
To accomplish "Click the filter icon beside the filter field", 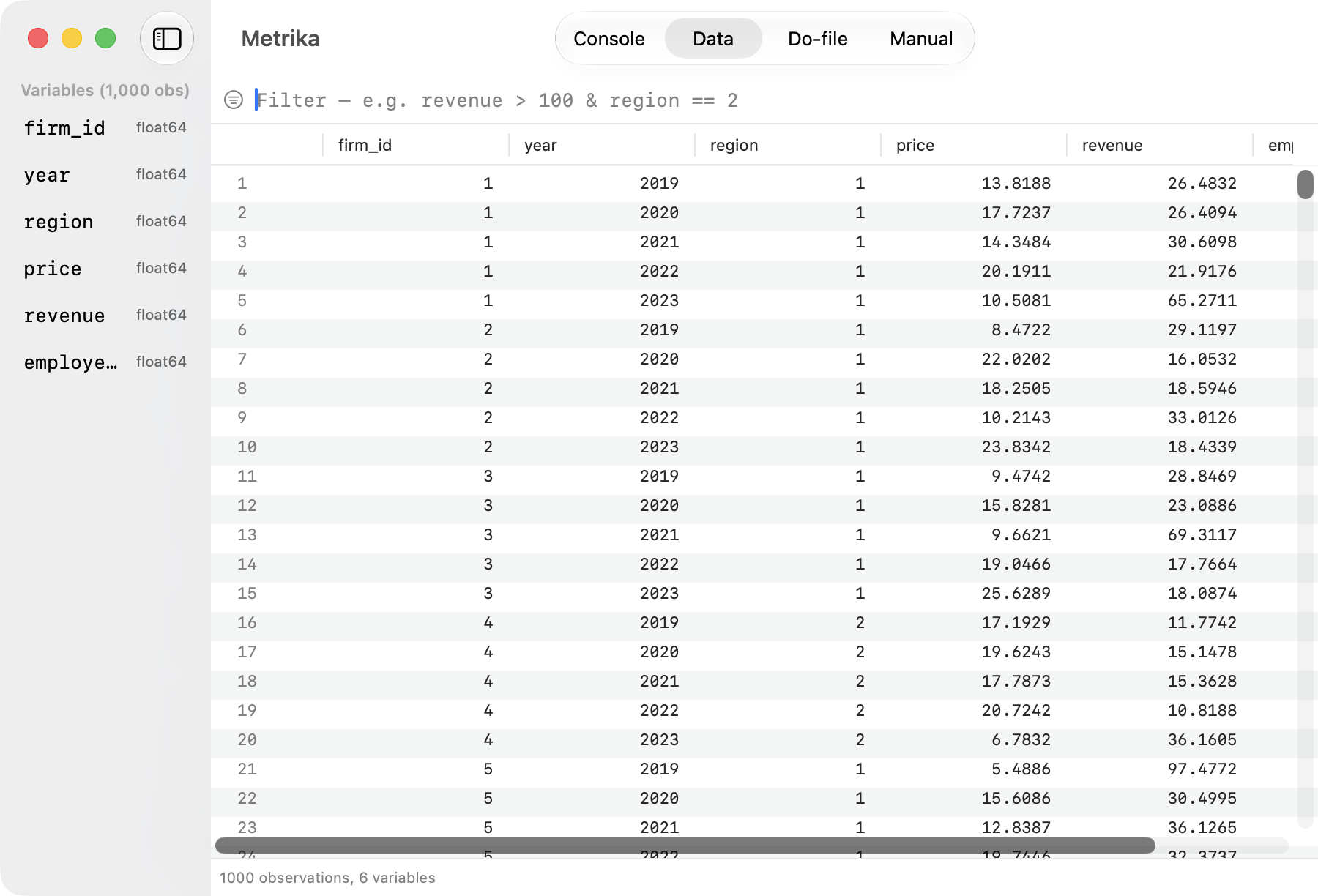I will point(234,100).
